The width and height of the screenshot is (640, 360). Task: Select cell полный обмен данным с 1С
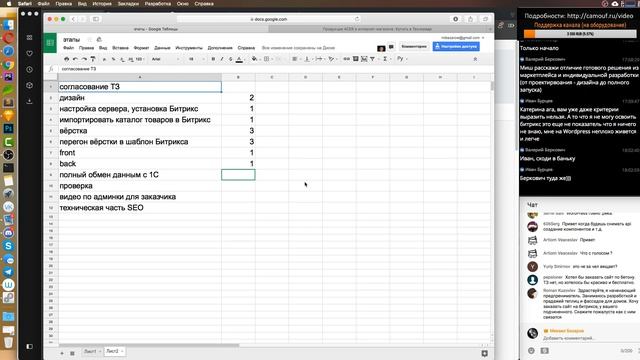point(140,175)
